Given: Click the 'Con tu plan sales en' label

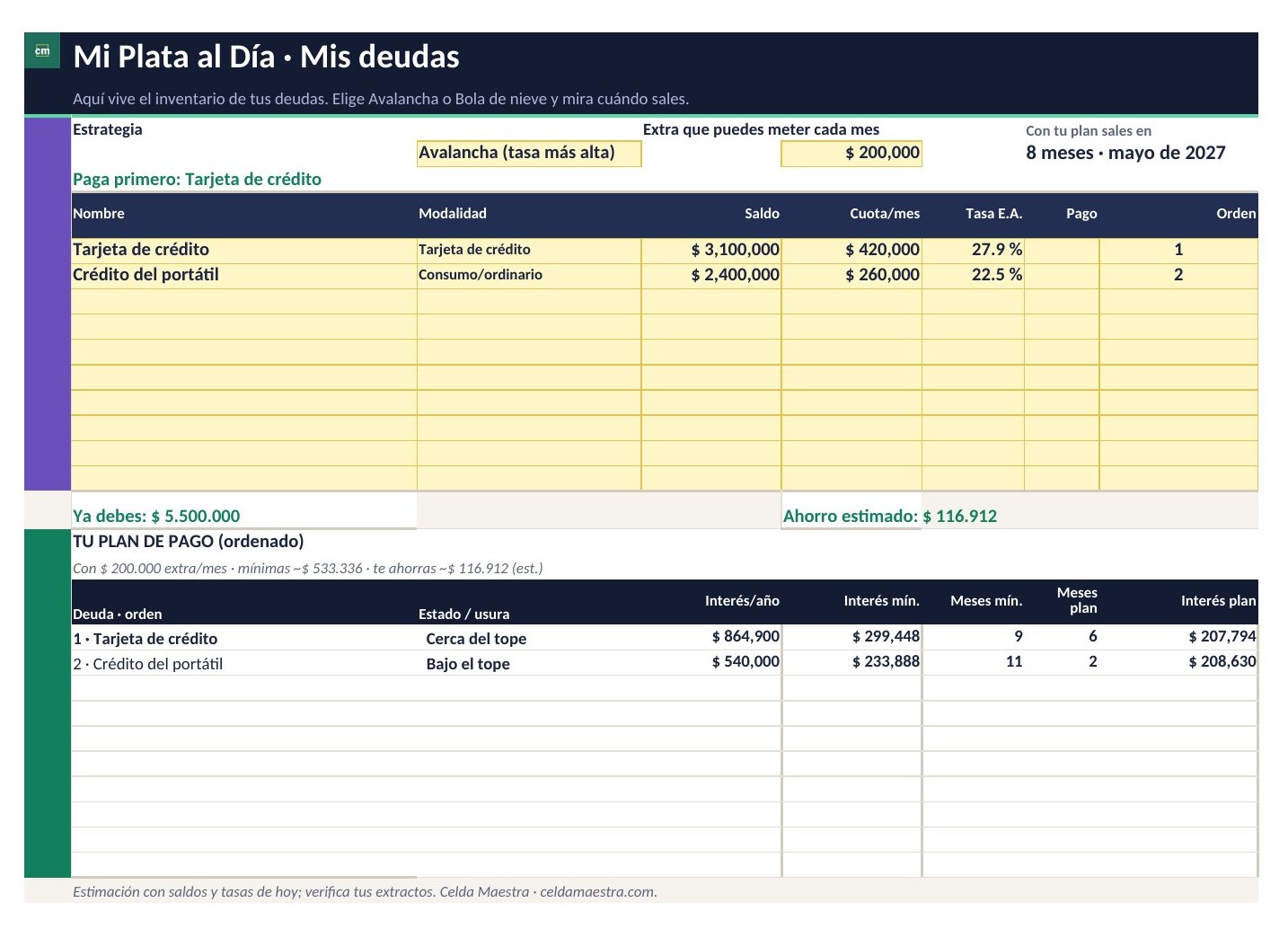Looking at the screenshot, I should pyautogui.click(x=1089, y=130).
